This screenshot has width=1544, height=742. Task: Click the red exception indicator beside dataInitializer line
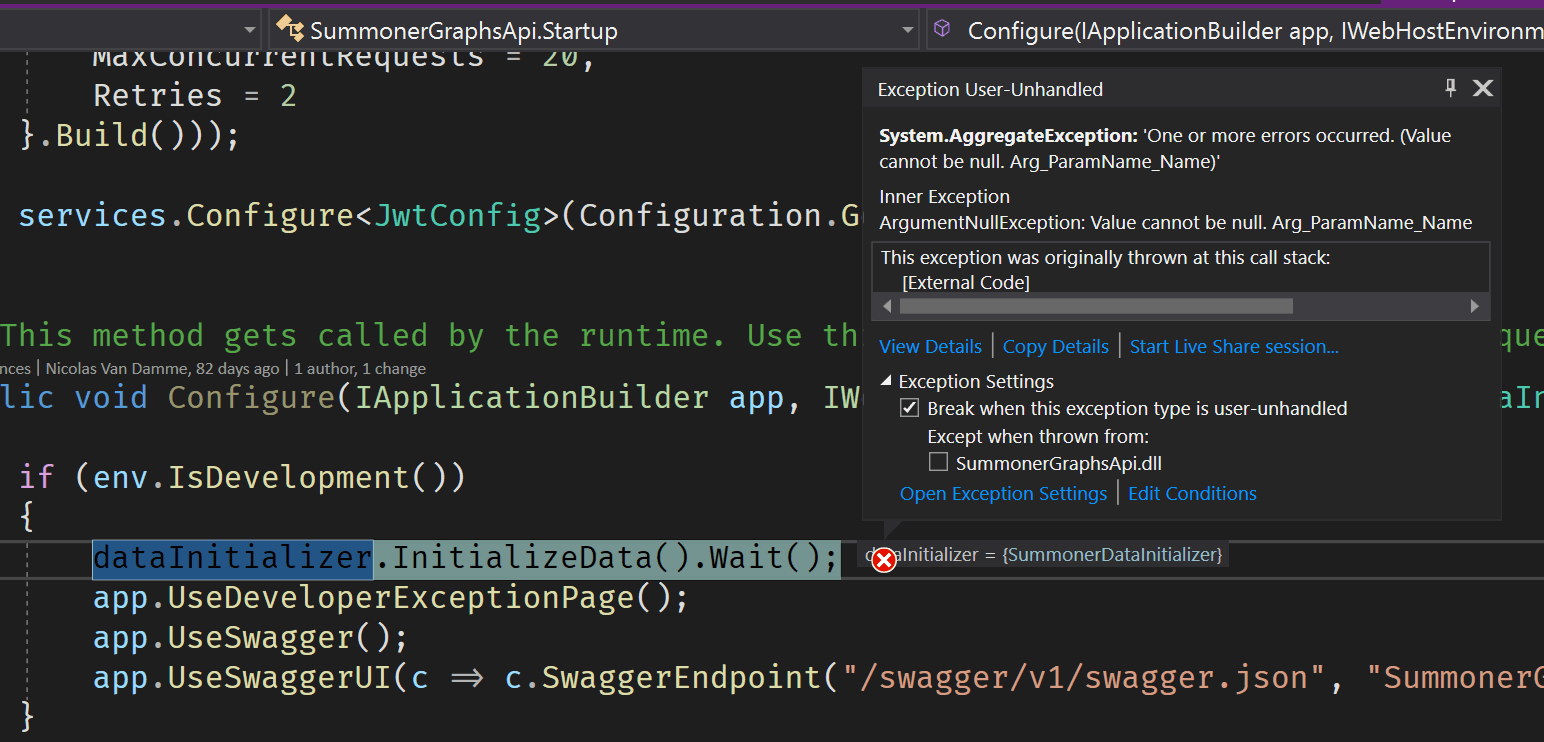click(x=884, y=560)
